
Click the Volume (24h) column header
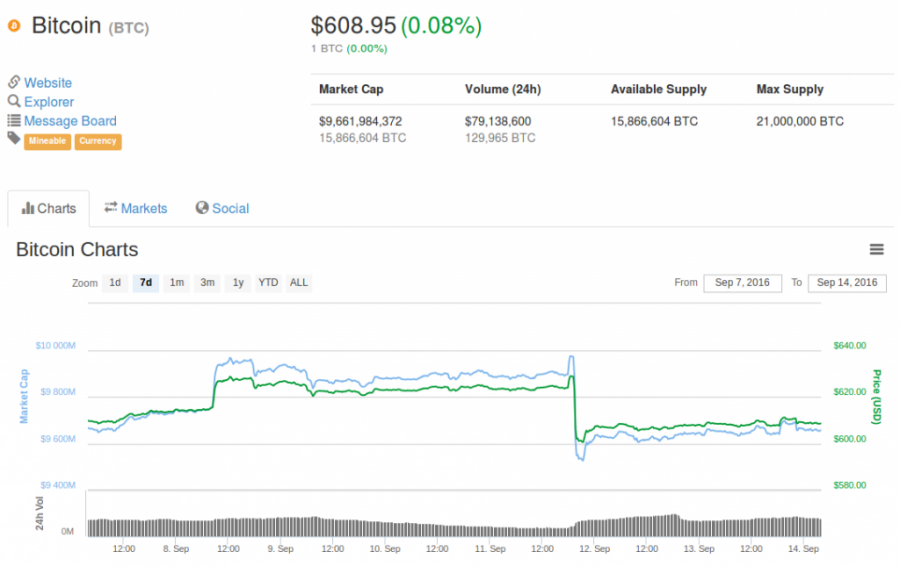(x=503, y=89)
